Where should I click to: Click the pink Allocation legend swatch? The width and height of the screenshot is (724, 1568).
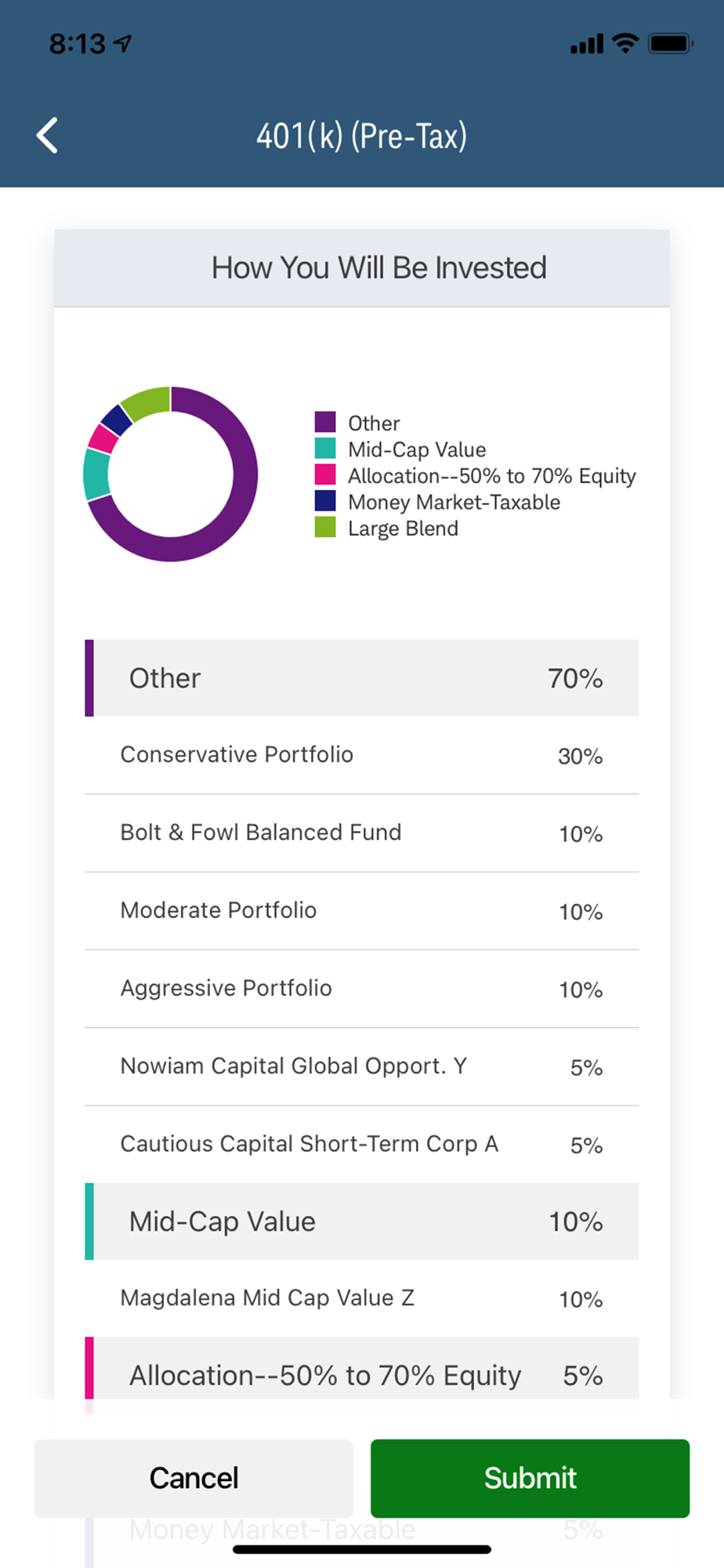tap(325, 475)
